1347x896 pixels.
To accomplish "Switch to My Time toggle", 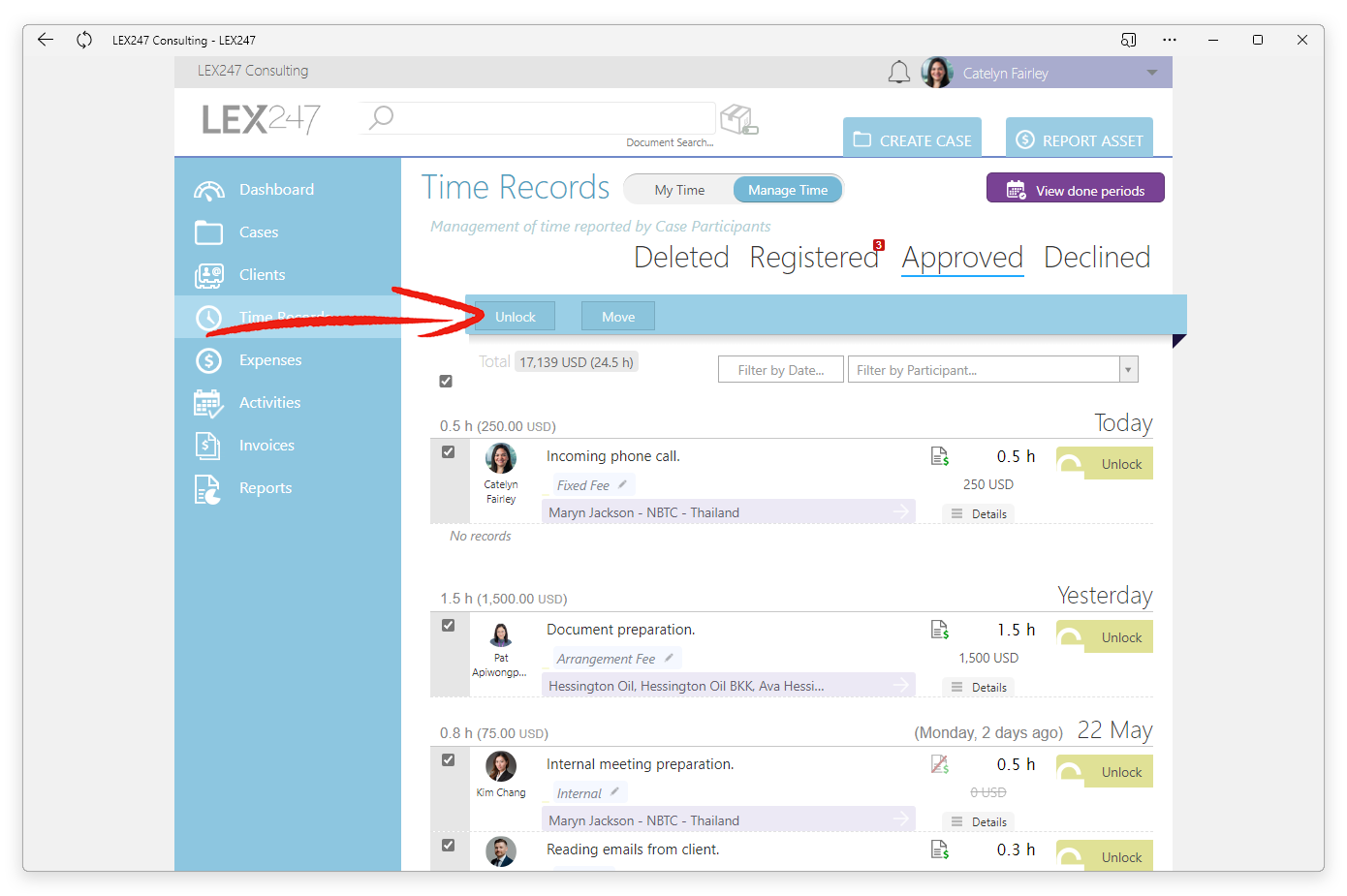I will [679, 190].
